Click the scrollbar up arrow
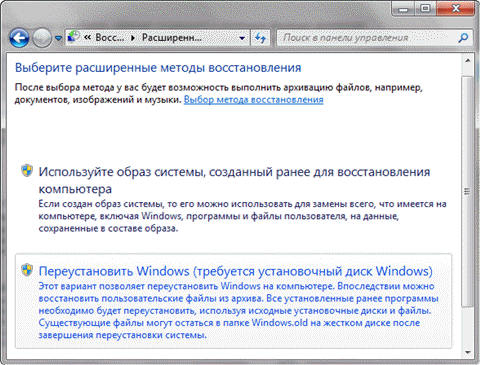480x365 pixels. coord(468,61)
